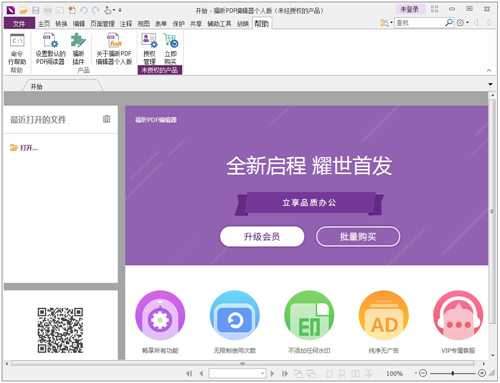Switch to the 编辑 ribbon tab
The height and width of the screenshot is (383, 500).
[79, 23]
